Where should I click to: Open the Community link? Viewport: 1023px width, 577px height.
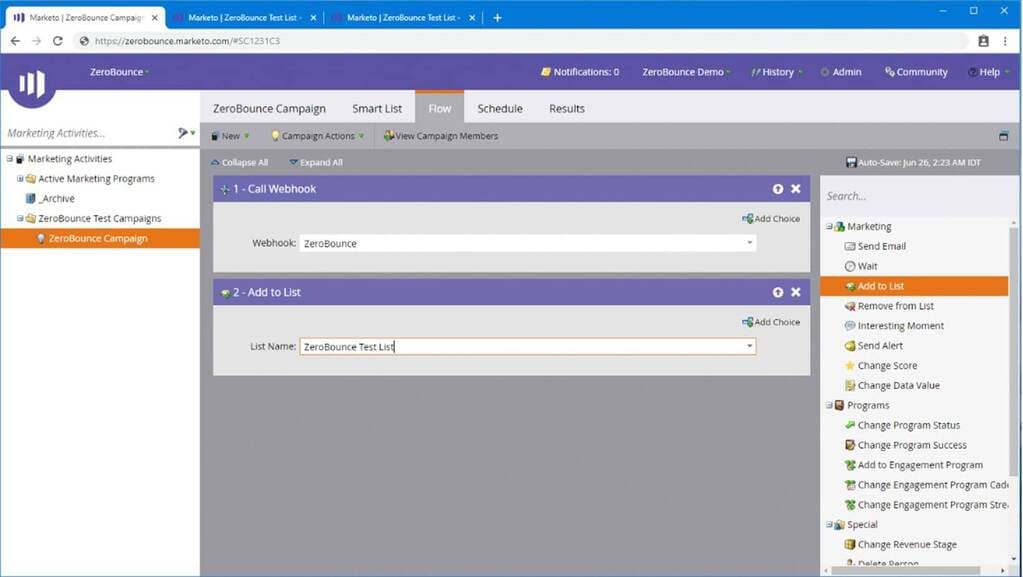916,72
